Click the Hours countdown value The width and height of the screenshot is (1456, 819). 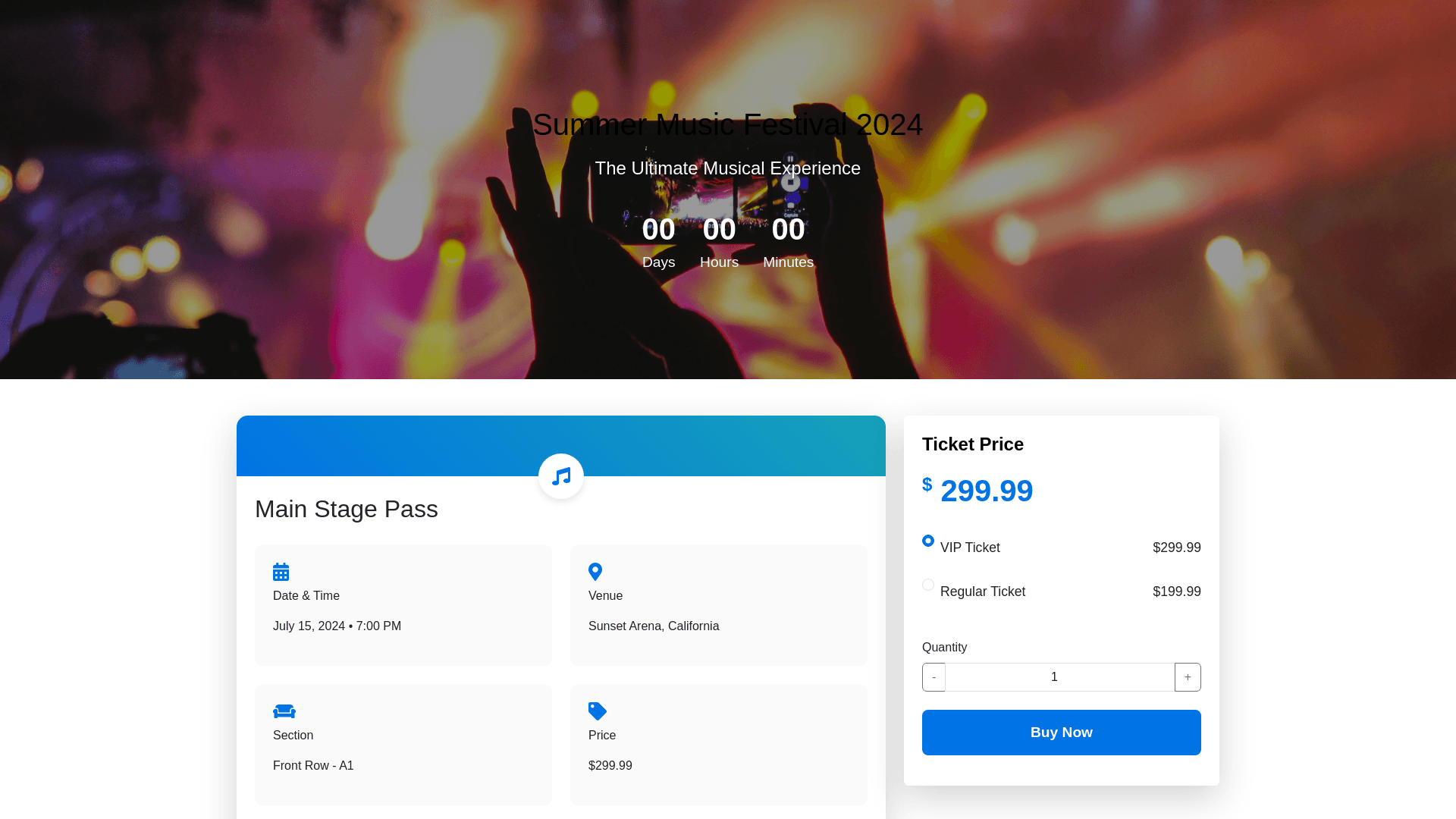[719, 230]
